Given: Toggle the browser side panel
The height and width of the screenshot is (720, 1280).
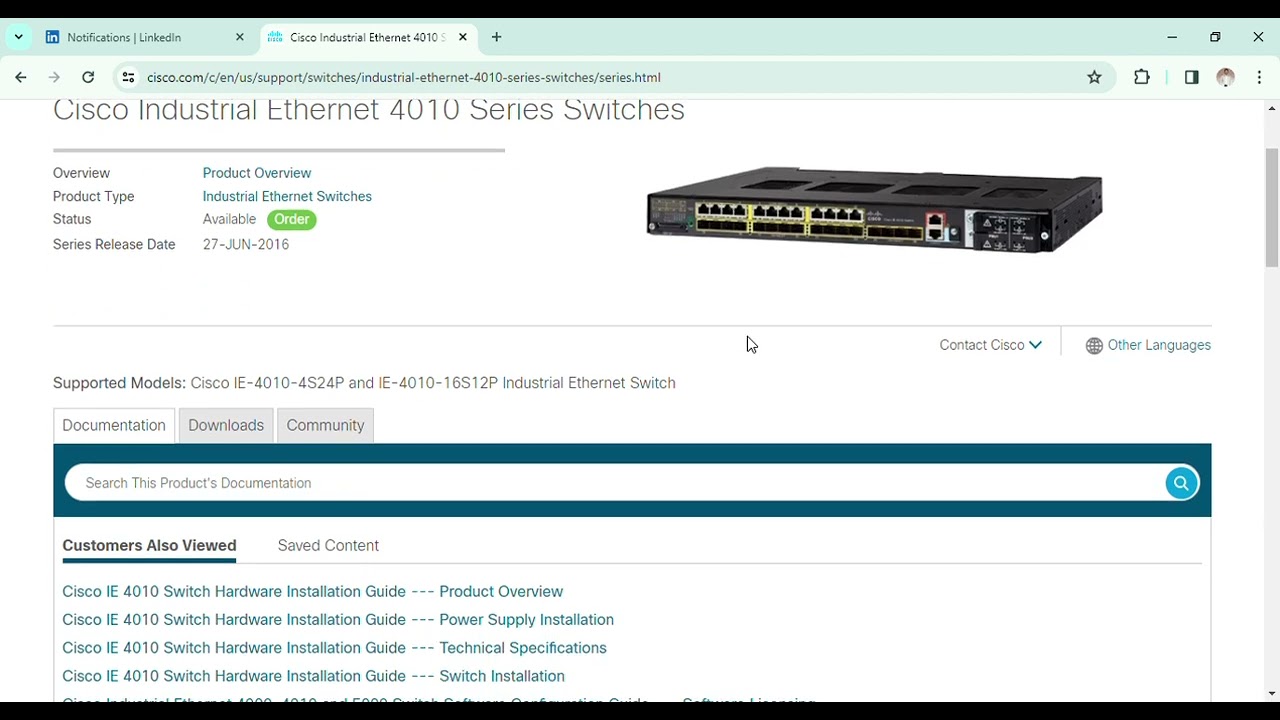Looking at the screenshot, I should point(1191,77).
